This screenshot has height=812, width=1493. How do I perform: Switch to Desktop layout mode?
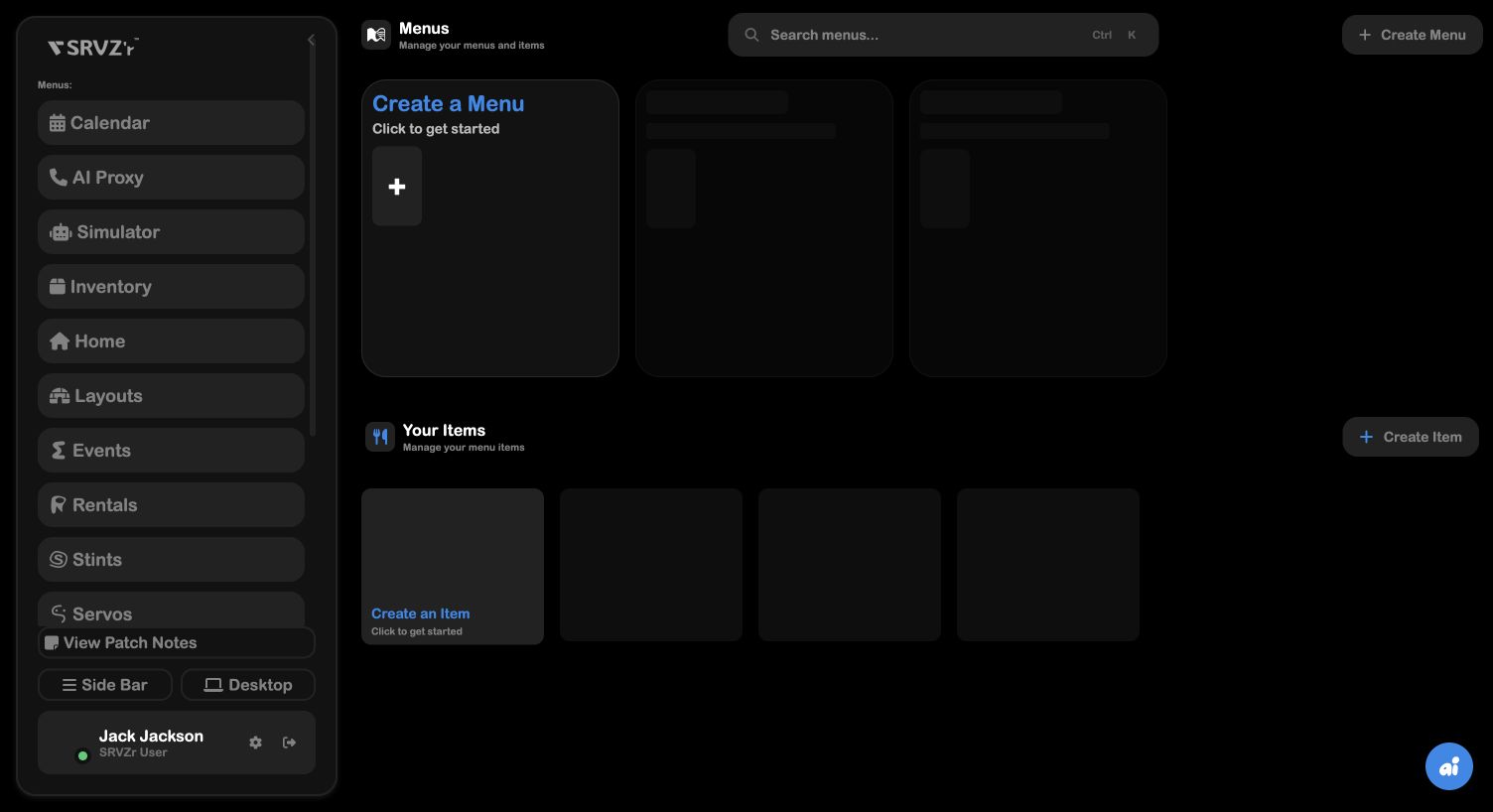[248, 685]
